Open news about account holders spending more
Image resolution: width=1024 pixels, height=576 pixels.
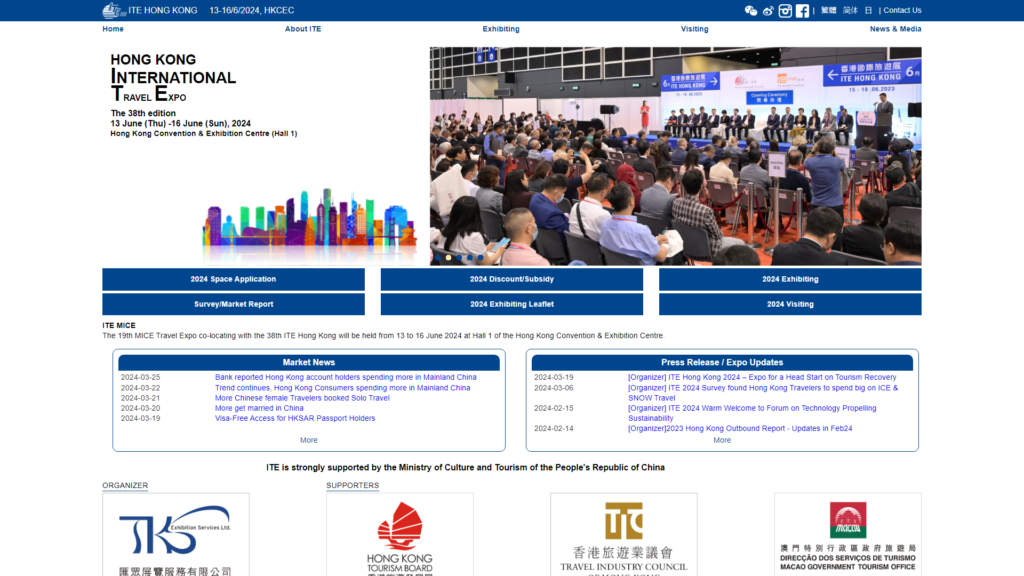pos(345,377)
